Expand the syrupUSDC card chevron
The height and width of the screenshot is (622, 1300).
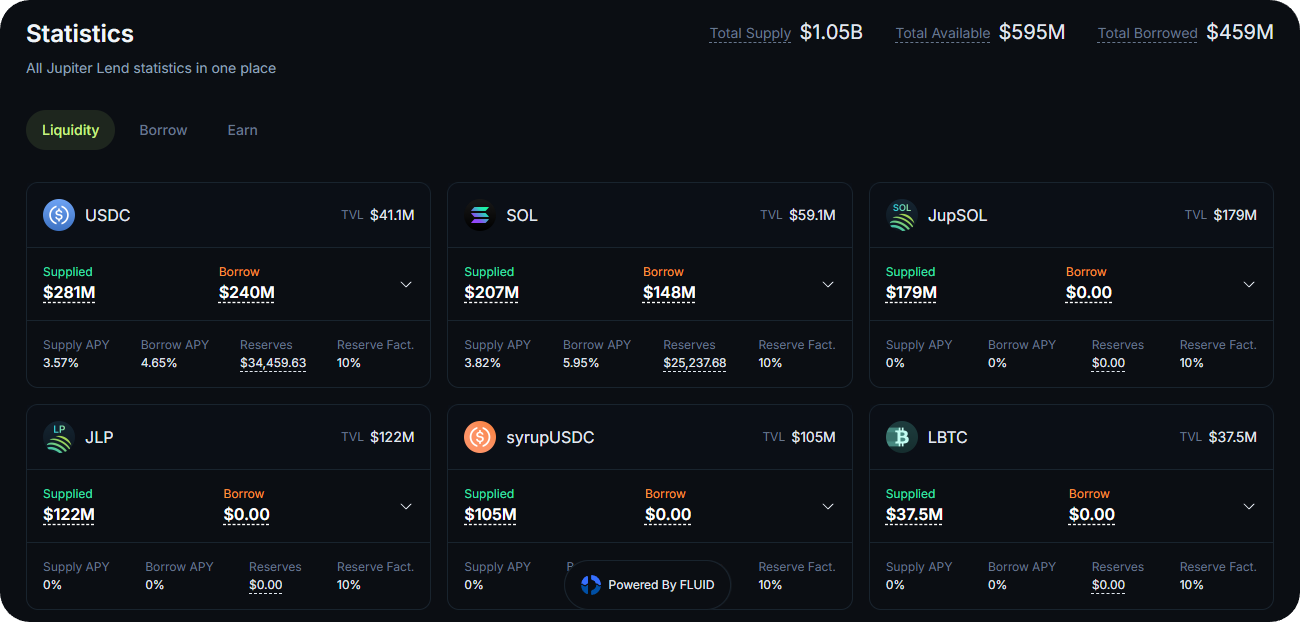click(x=828, y=507)
